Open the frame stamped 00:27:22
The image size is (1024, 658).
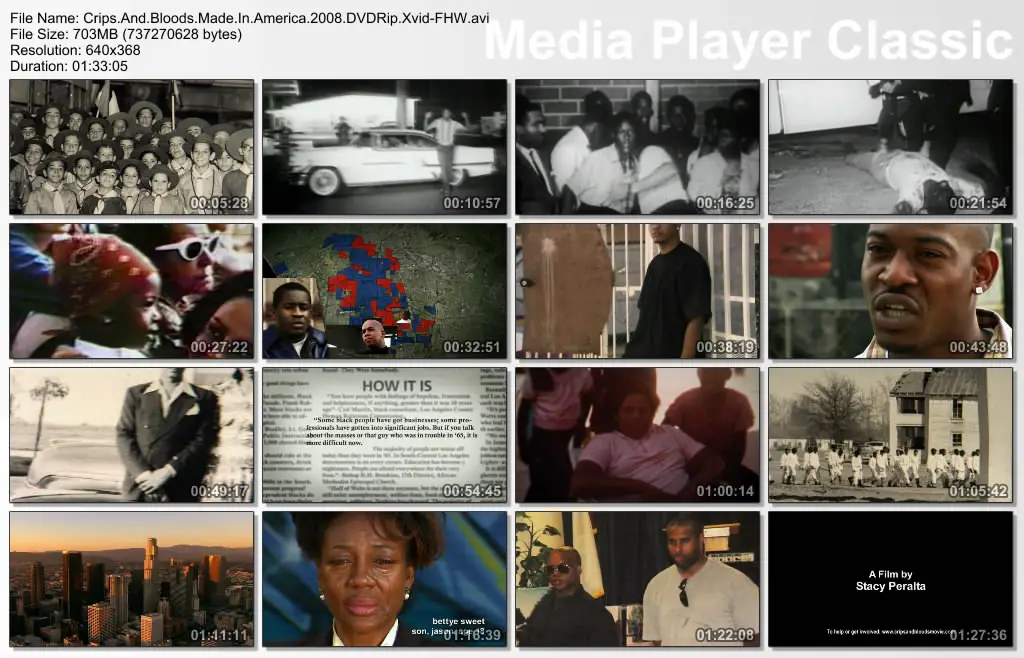(x=132, y=291)
